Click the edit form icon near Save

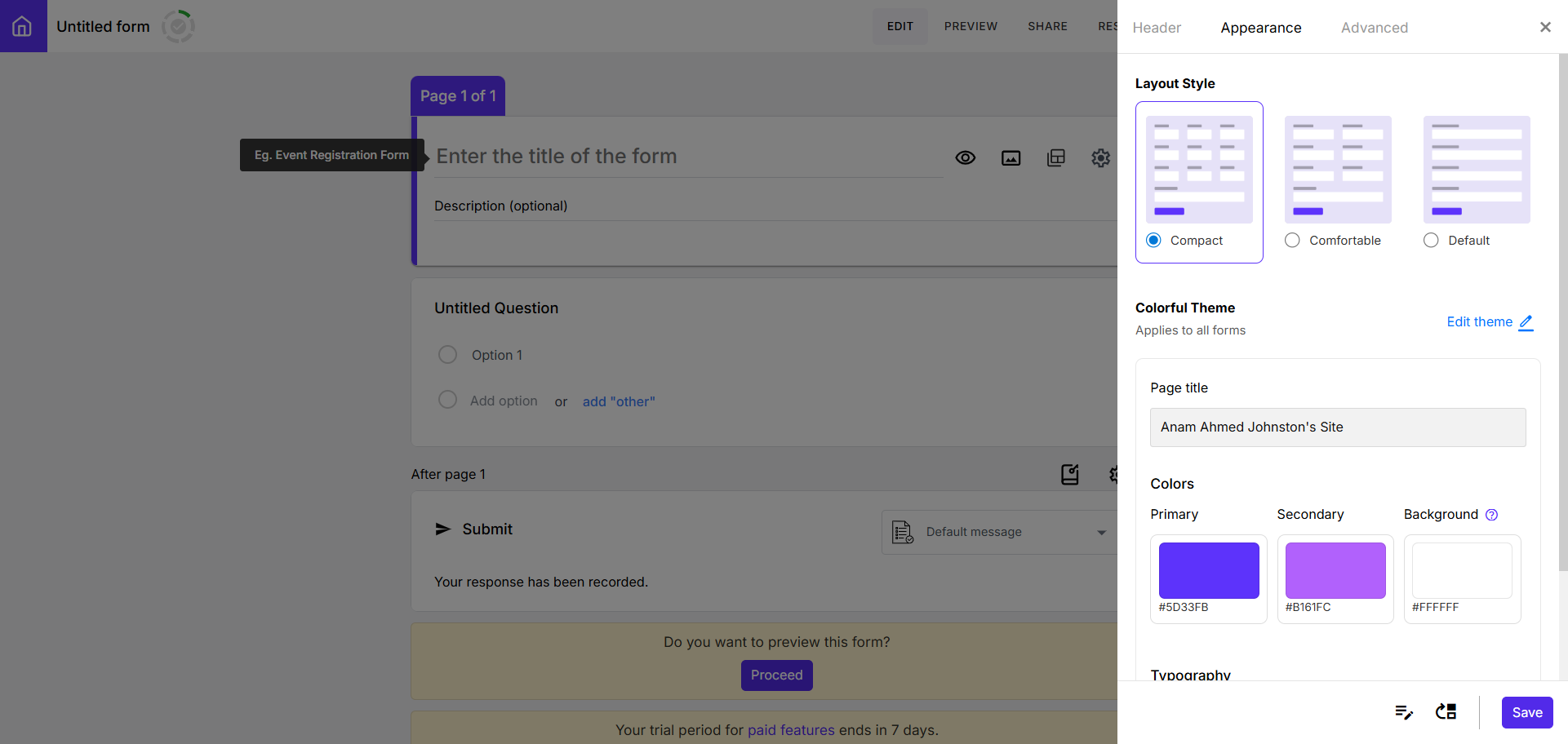1404,712
